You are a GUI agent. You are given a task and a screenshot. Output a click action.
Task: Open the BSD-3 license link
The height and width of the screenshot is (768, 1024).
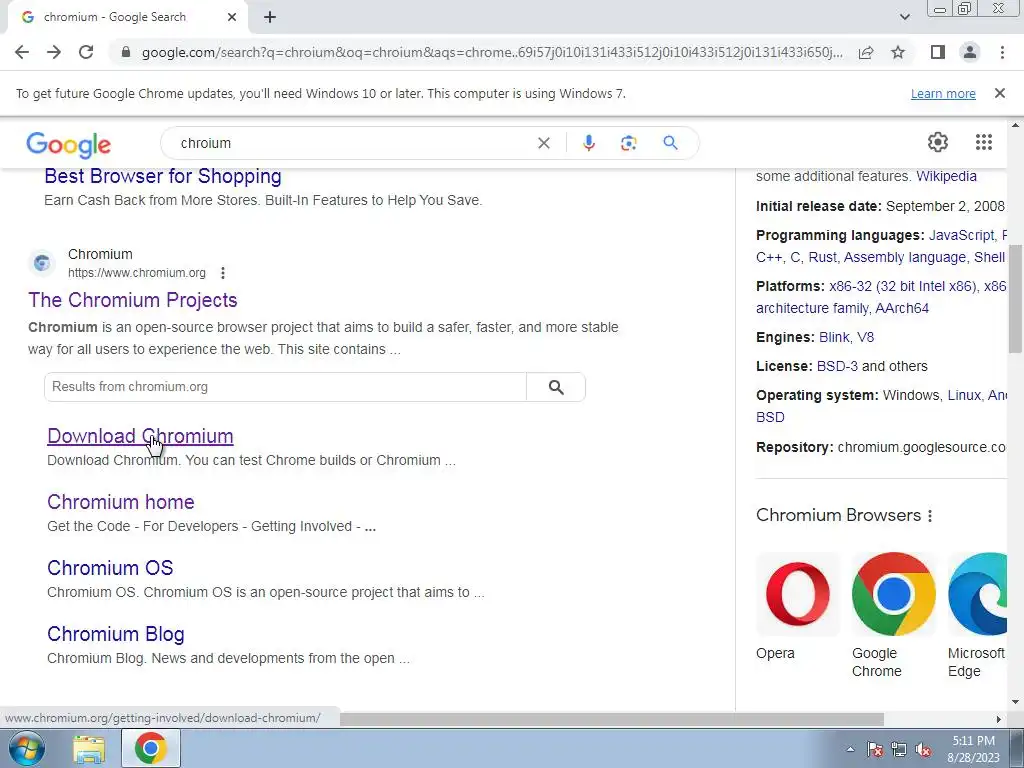pos(837,366)
